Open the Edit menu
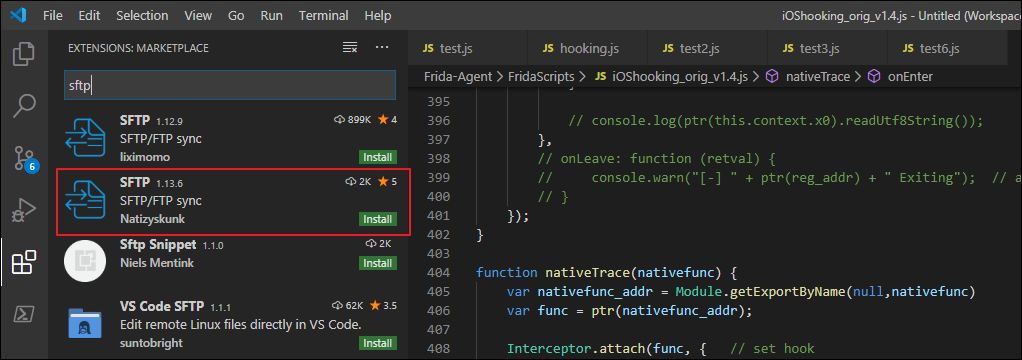The height and width of the screenshot is (360, 1022). click(x=89, y=15)
